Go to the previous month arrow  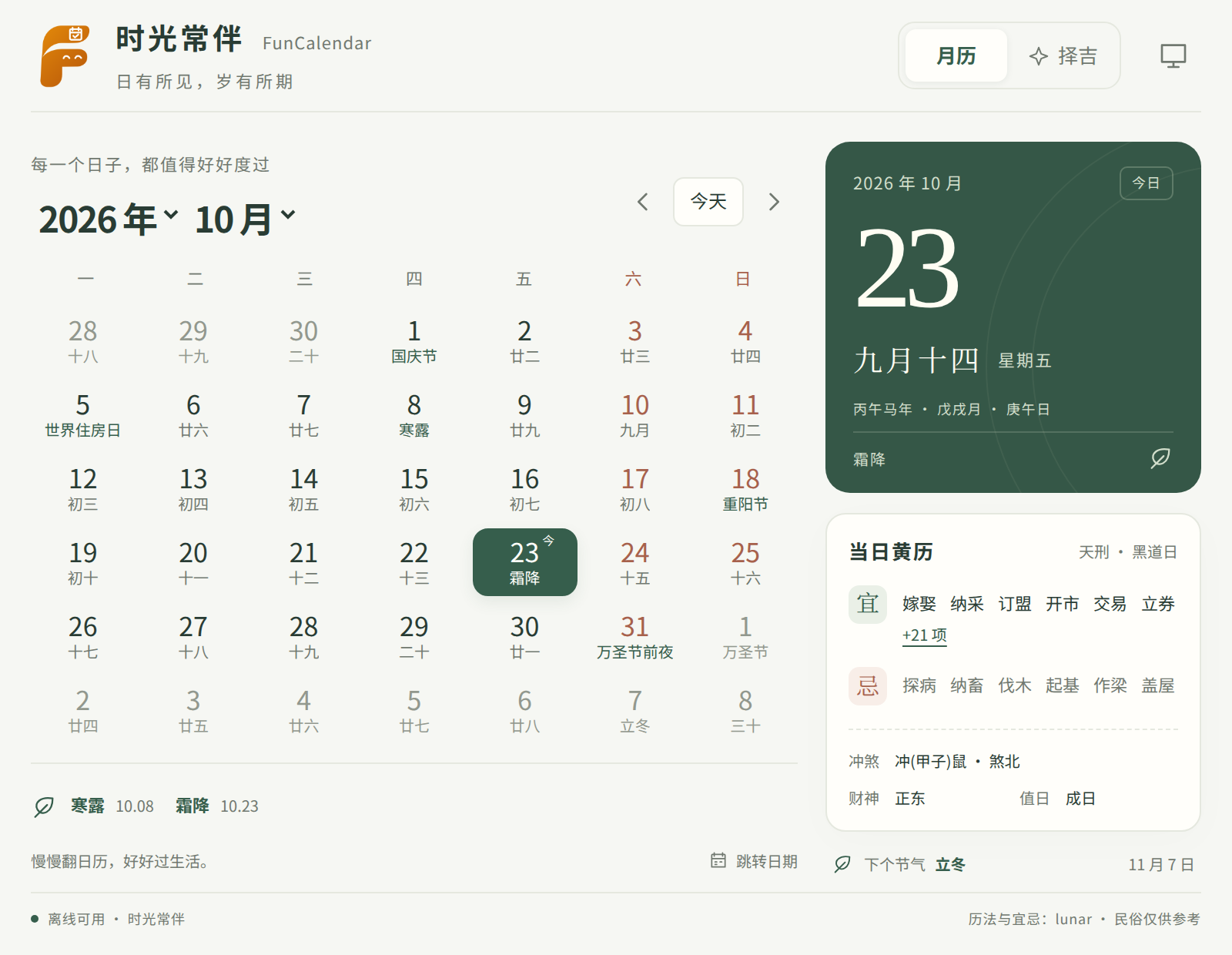(x=644, y=202)
